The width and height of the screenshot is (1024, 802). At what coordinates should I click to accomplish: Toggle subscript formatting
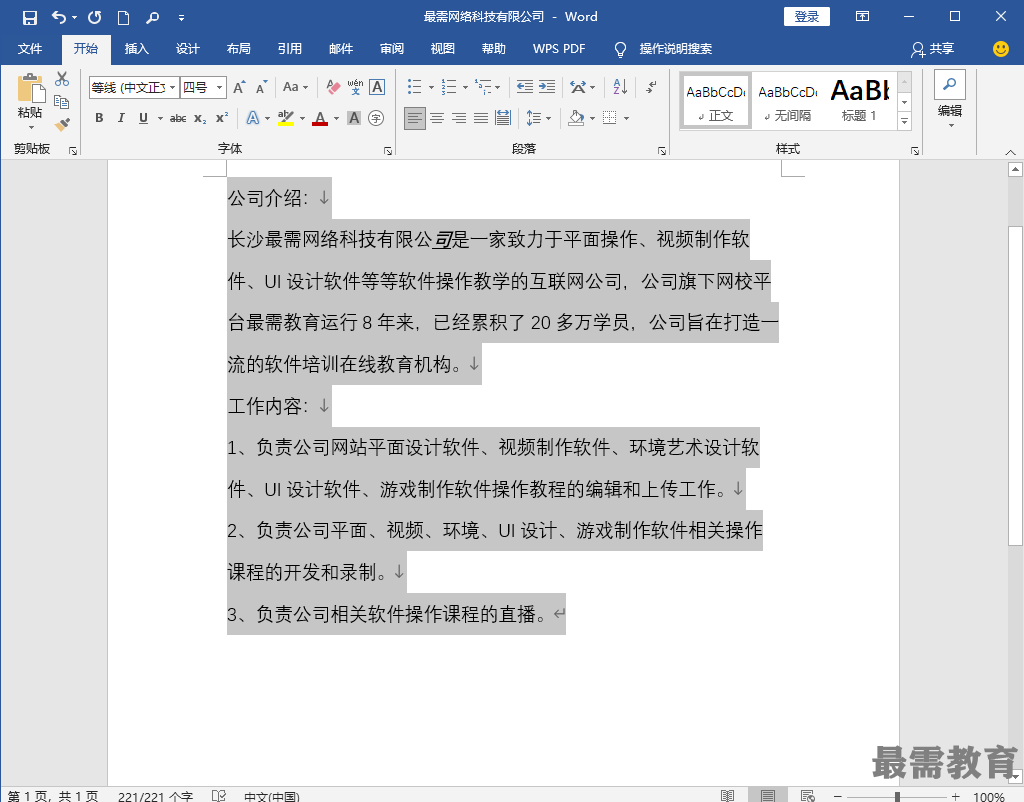200,118
